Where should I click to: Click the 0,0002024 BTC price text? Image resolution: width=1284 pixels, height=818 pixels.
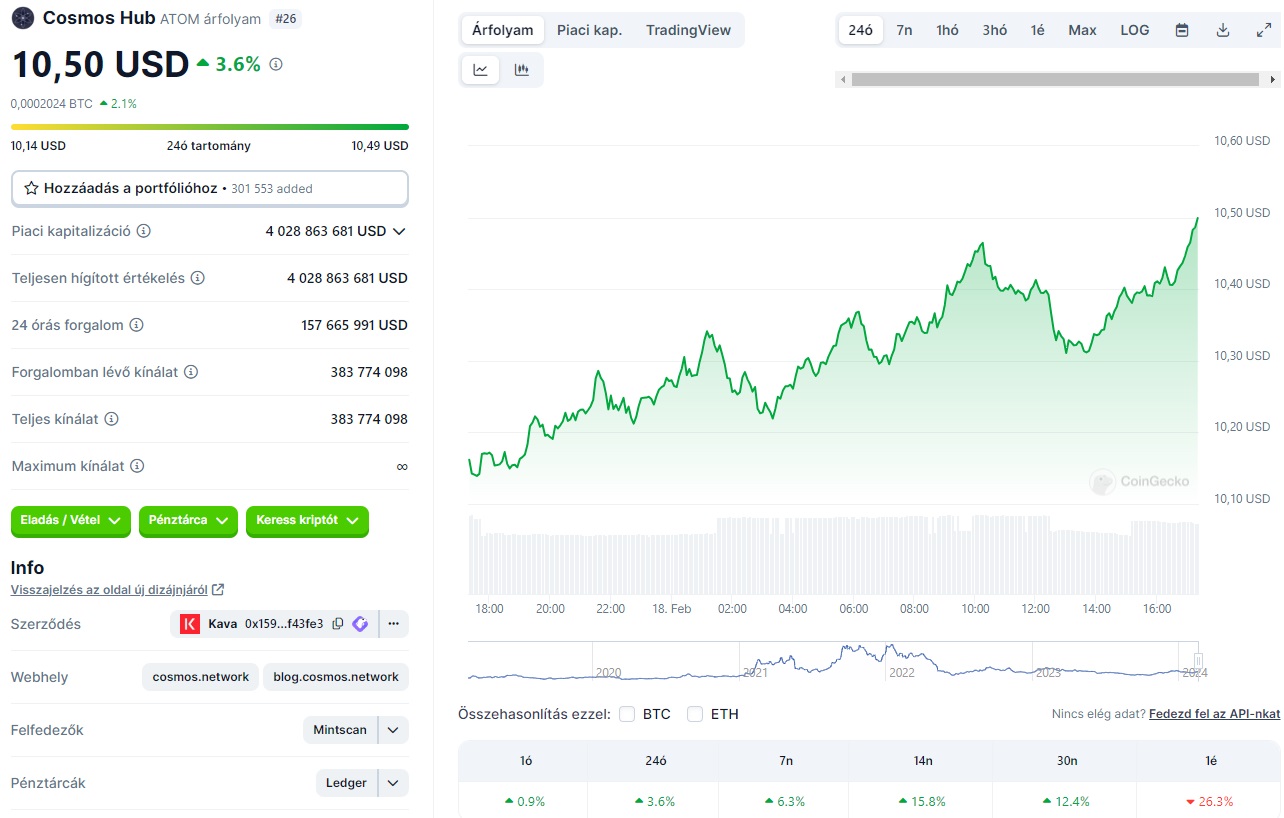(x=52, y=103)
